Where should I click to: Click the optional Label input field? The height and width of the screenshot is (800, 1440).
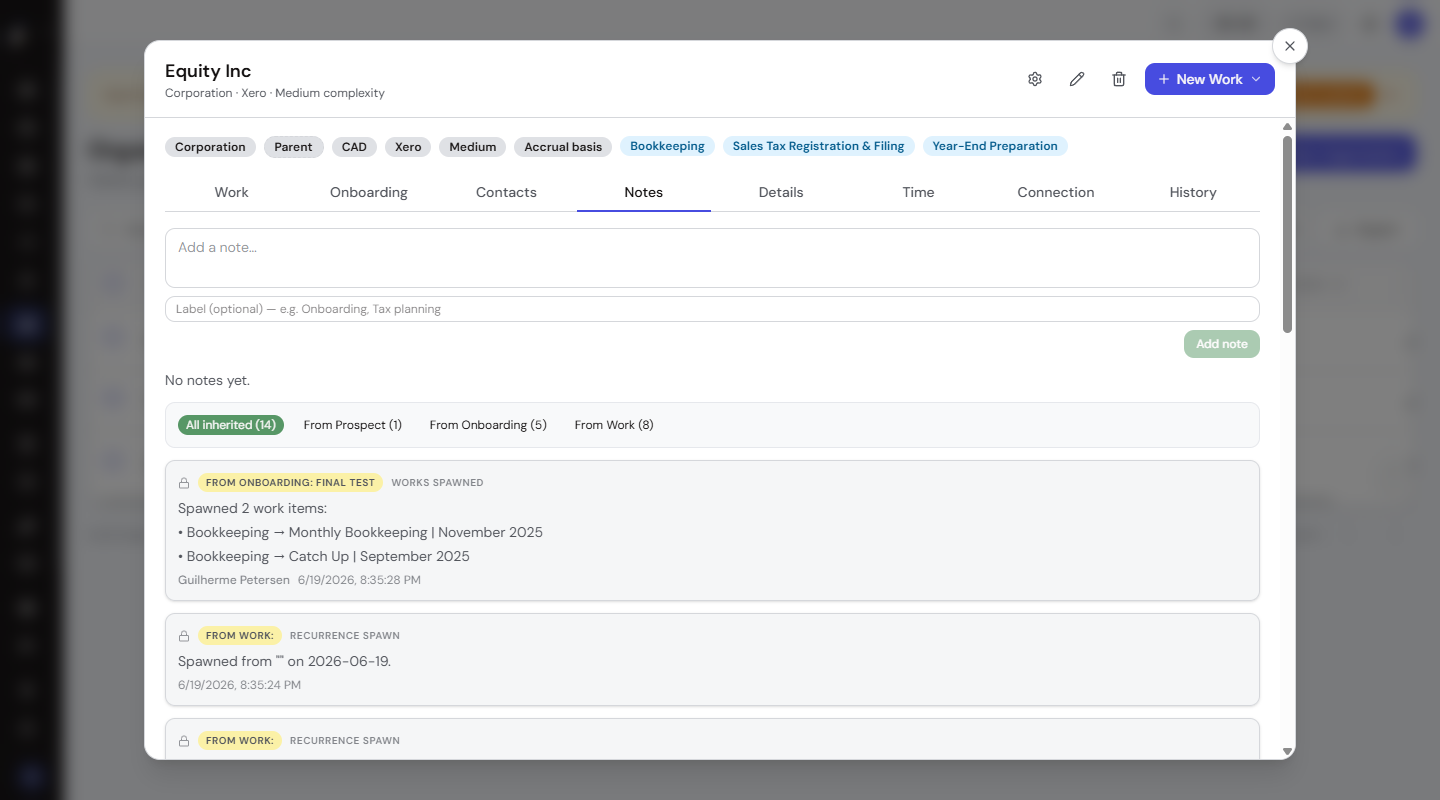(712, 309)
